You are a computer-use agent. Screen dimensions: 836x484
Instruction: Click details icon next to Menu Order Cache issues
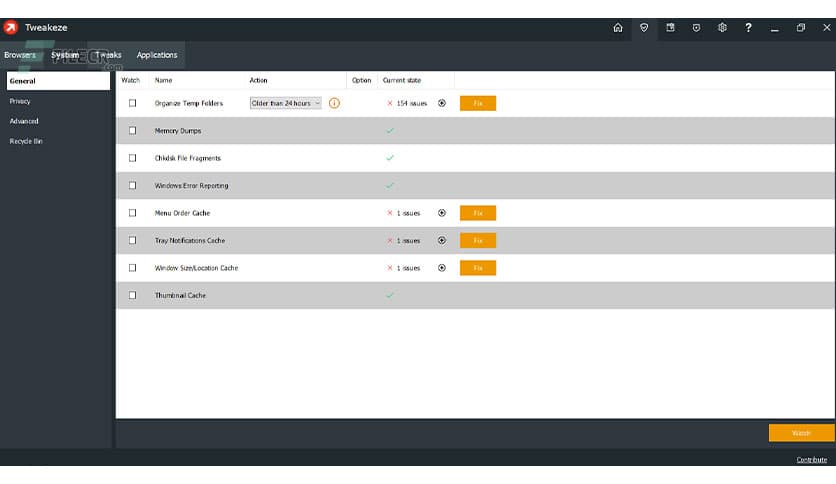(442, 213)
